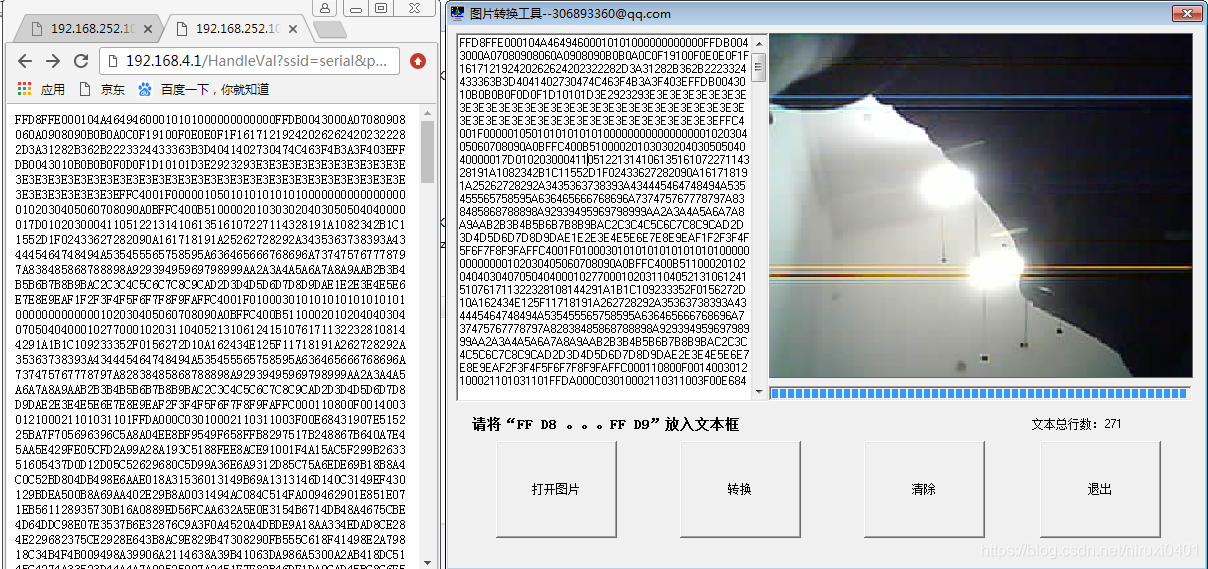The height and width of the screenshot is (569, 1208).
Task: Click the 文本总行数: 271 label
Action: [1076, 424]
